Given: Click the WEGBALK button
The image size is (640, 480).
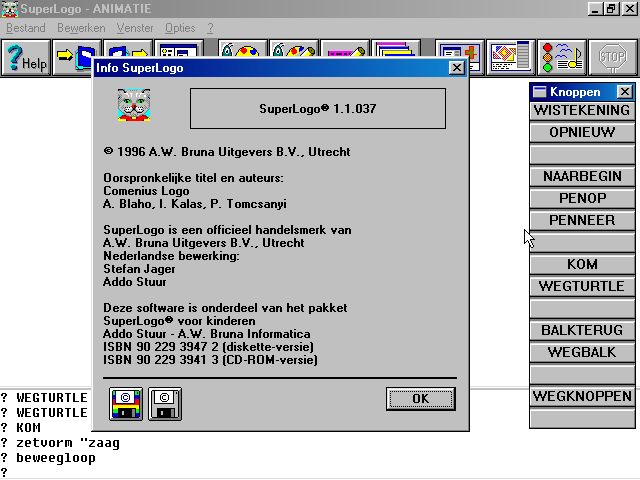Looking at the screenshot, I should pos(582,353).
